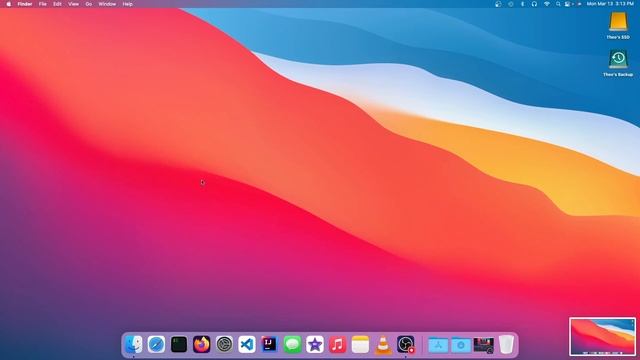
Task: Open the Terminal app in Dock
Action: (x=179, y=344)
